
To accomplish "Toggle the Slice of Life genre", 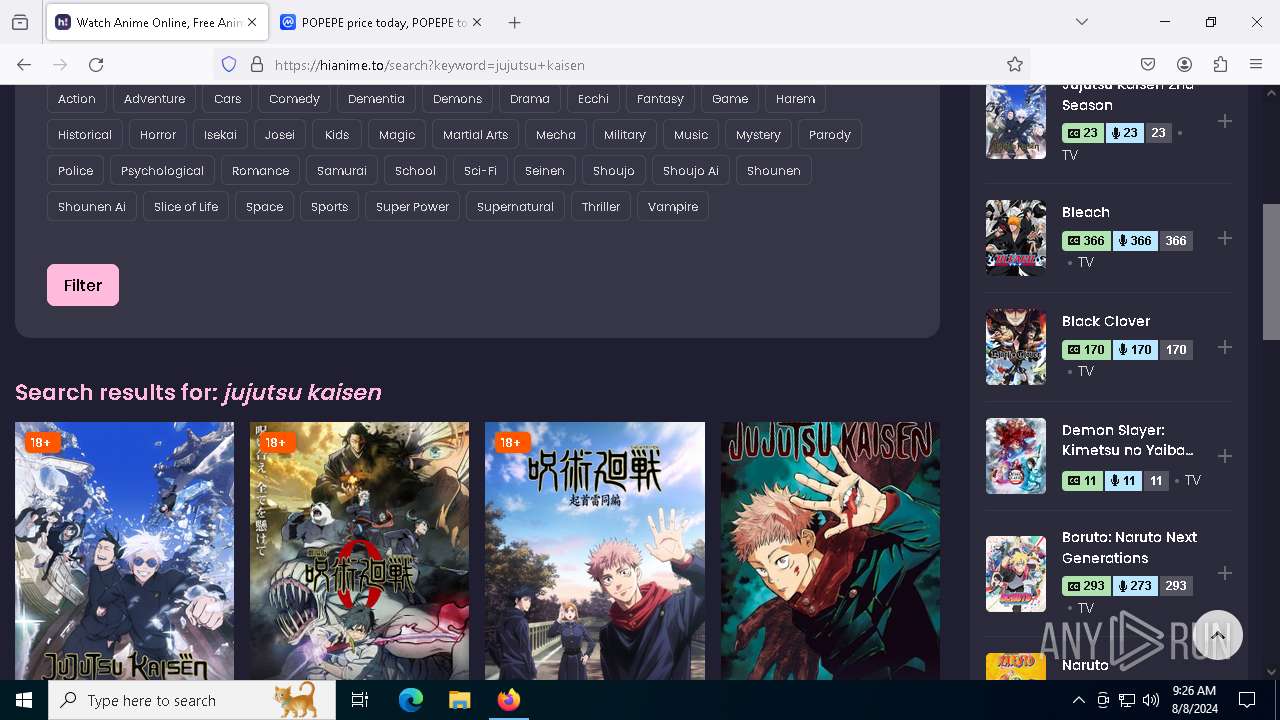I will point(186,207).
